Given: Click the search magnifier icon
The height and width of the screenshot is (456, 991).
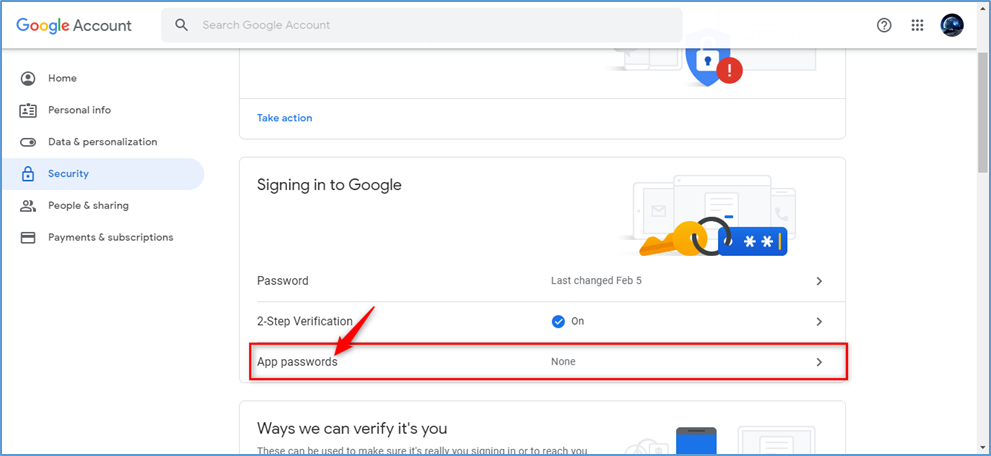Looking at the screenshot, I should point(181,25).
